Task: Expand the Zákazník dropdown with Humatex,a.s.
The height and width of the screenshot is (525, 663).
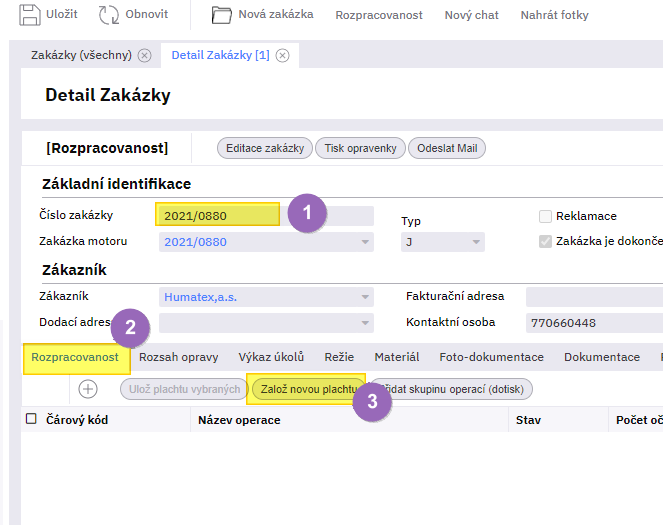Action: pyautogui.click(x=365, y=297)
